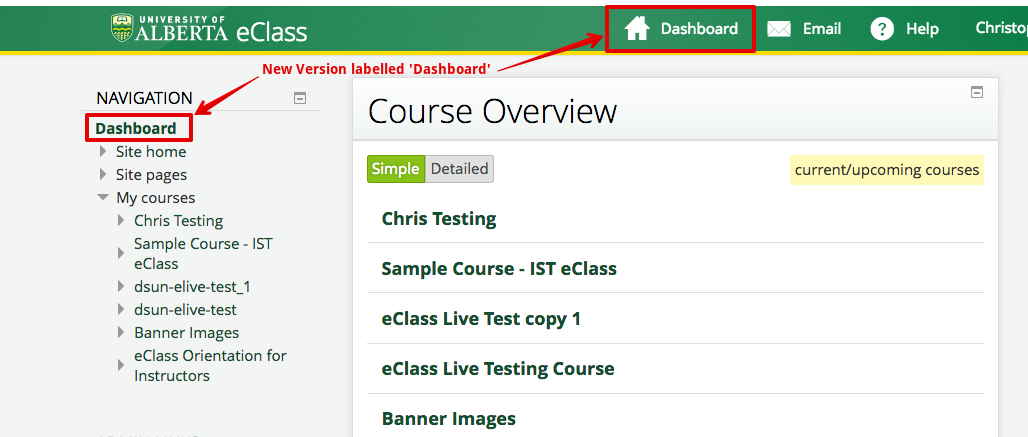
Task: Expand the Banner Images navigation arrow
Action: click(x=121, y=333)
